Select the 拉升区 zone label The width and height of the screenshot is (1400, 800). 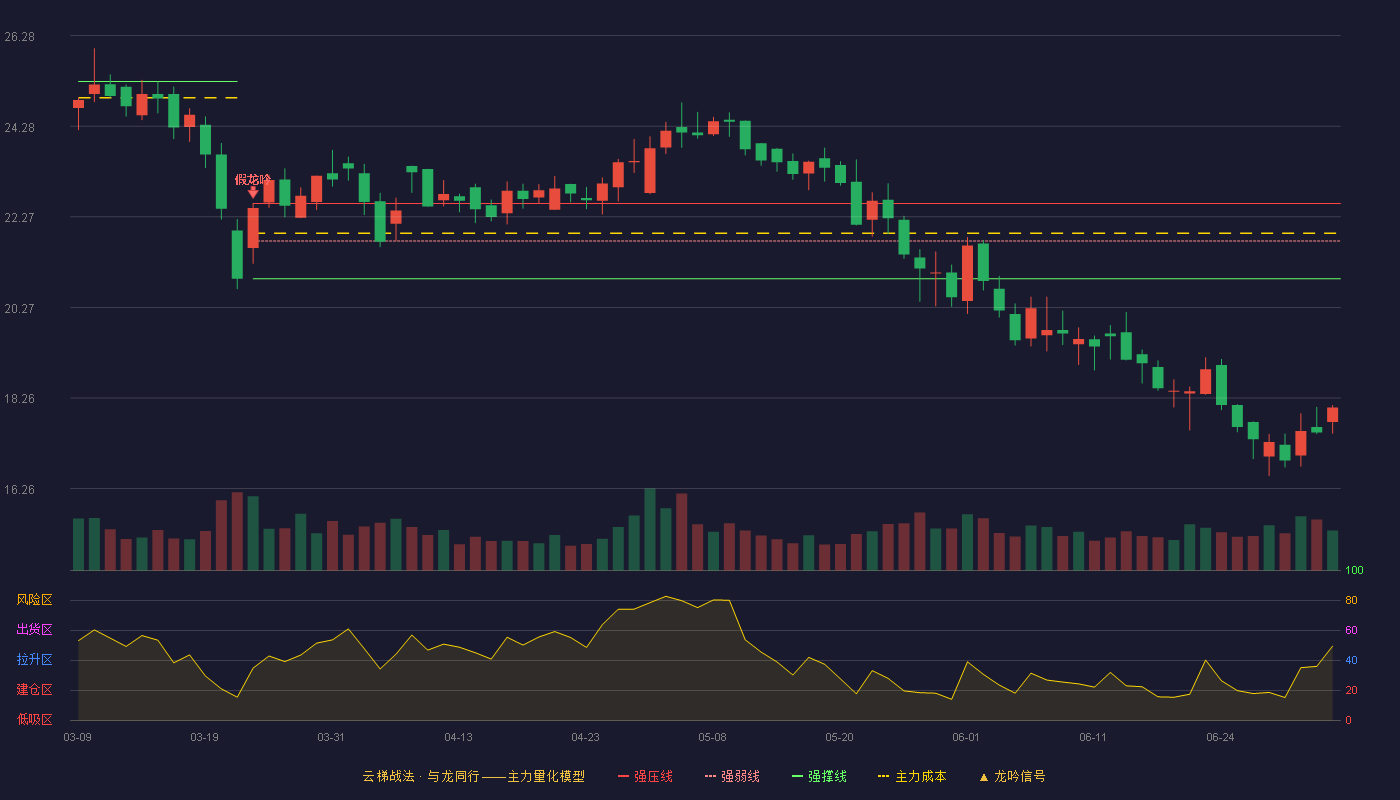coord(34,660)
